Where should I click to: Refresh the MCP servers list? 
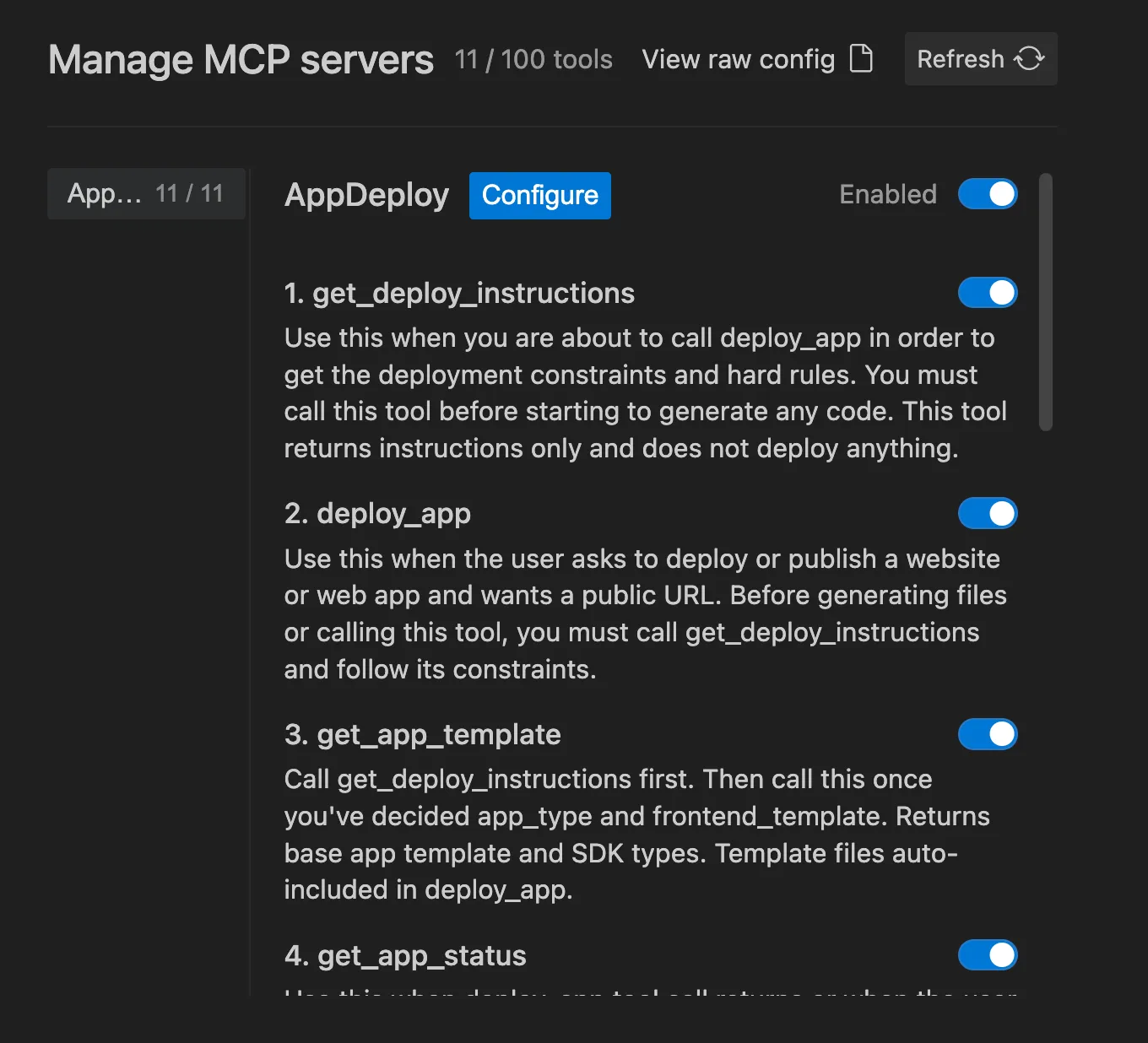pyautogui.click(x=980, y=58)
